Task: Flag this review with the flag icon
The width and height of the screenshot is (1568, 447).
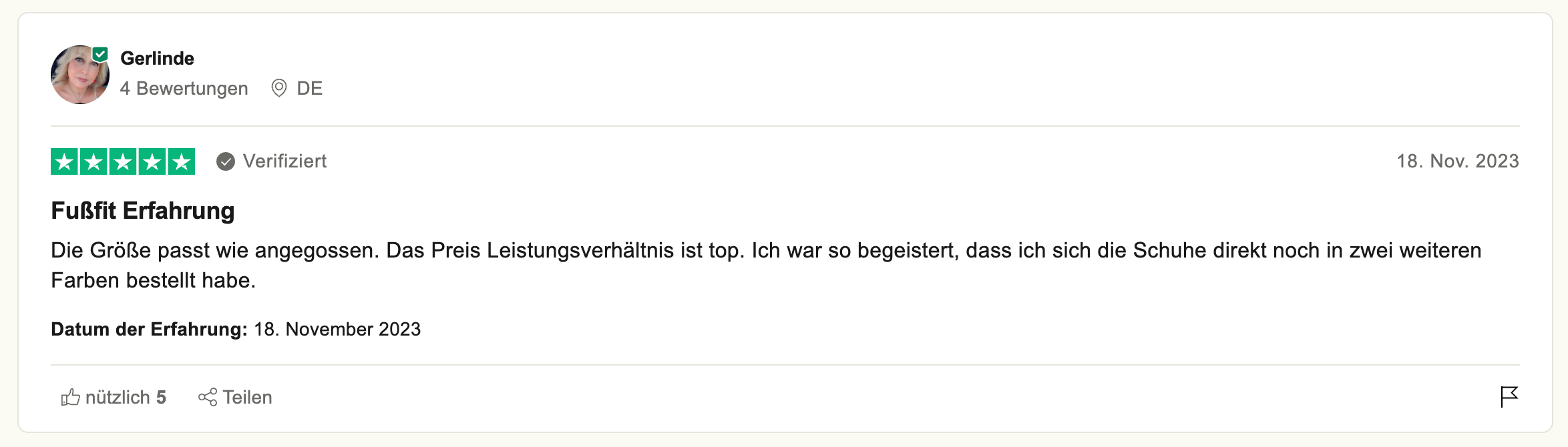Action: pos(1509,396)
